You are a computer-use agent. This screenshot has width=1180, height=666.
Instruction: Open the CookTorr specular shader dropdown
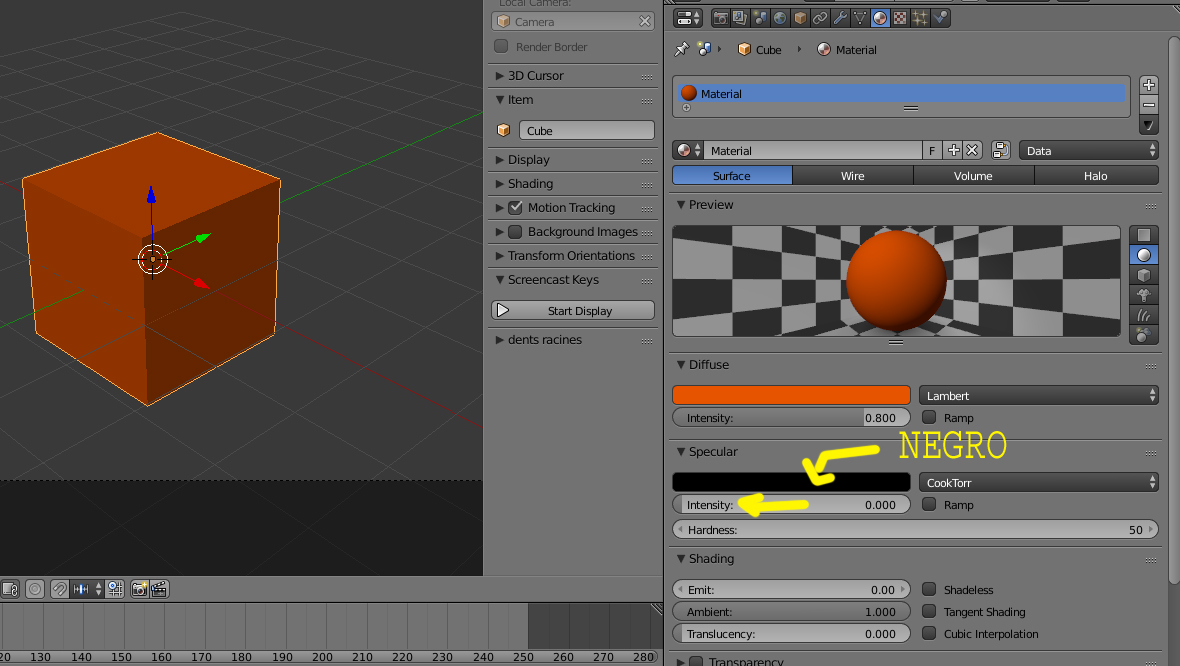point(1038,482)
